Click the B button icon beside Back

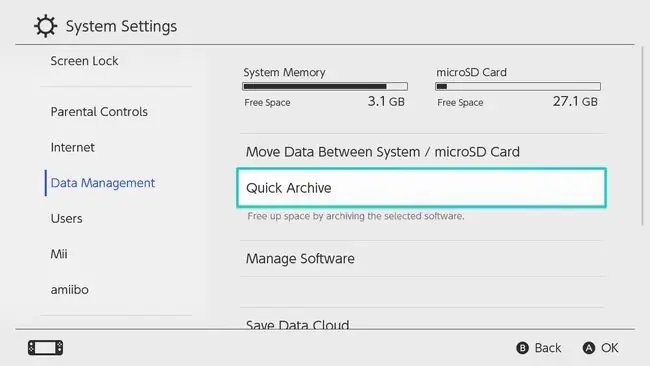pyautogui.click(x=522, y=348)
